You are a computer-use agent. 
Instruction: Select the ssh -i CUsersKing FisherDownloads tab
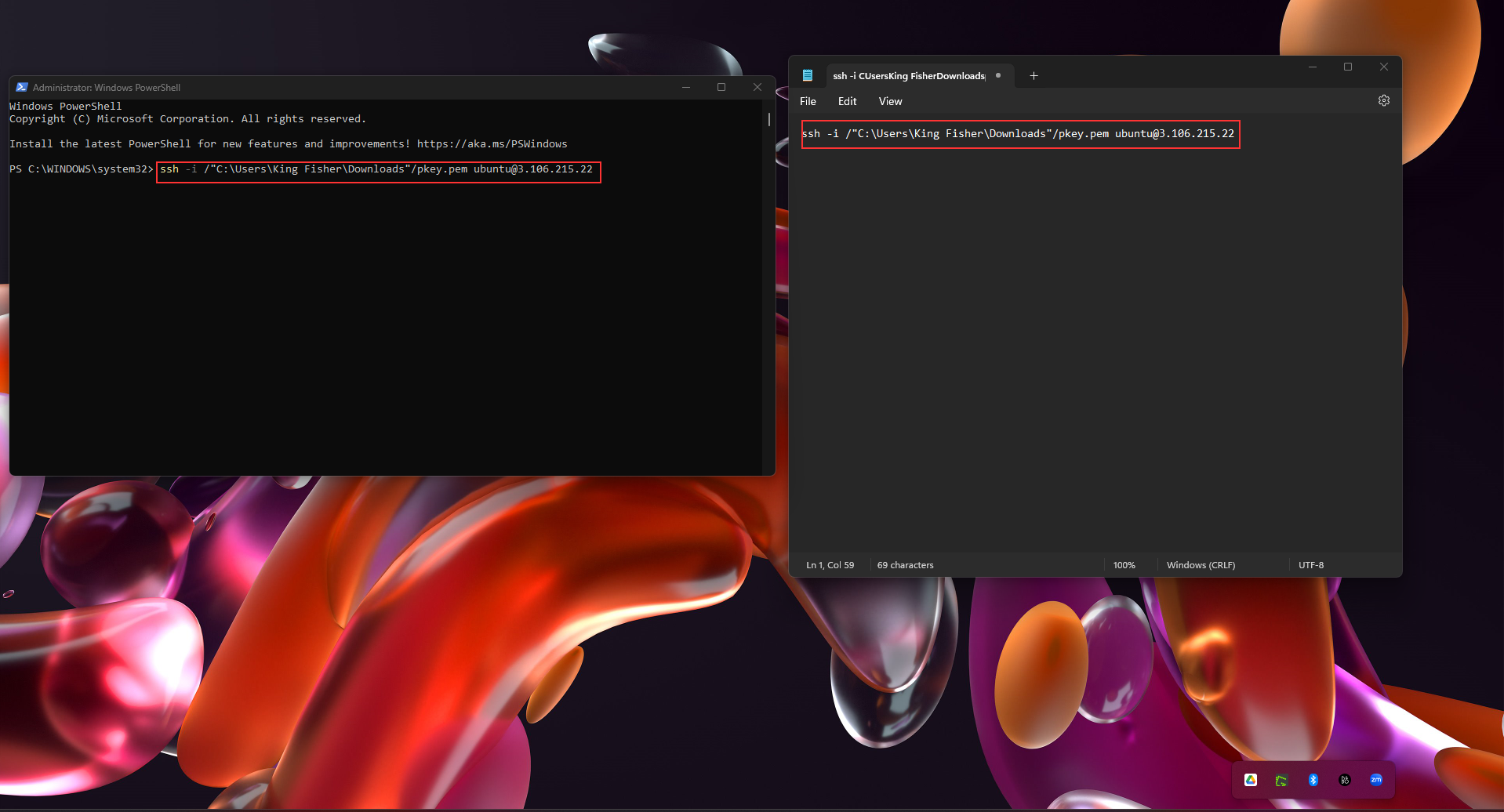pyautogui.click(x=910, y=75)
